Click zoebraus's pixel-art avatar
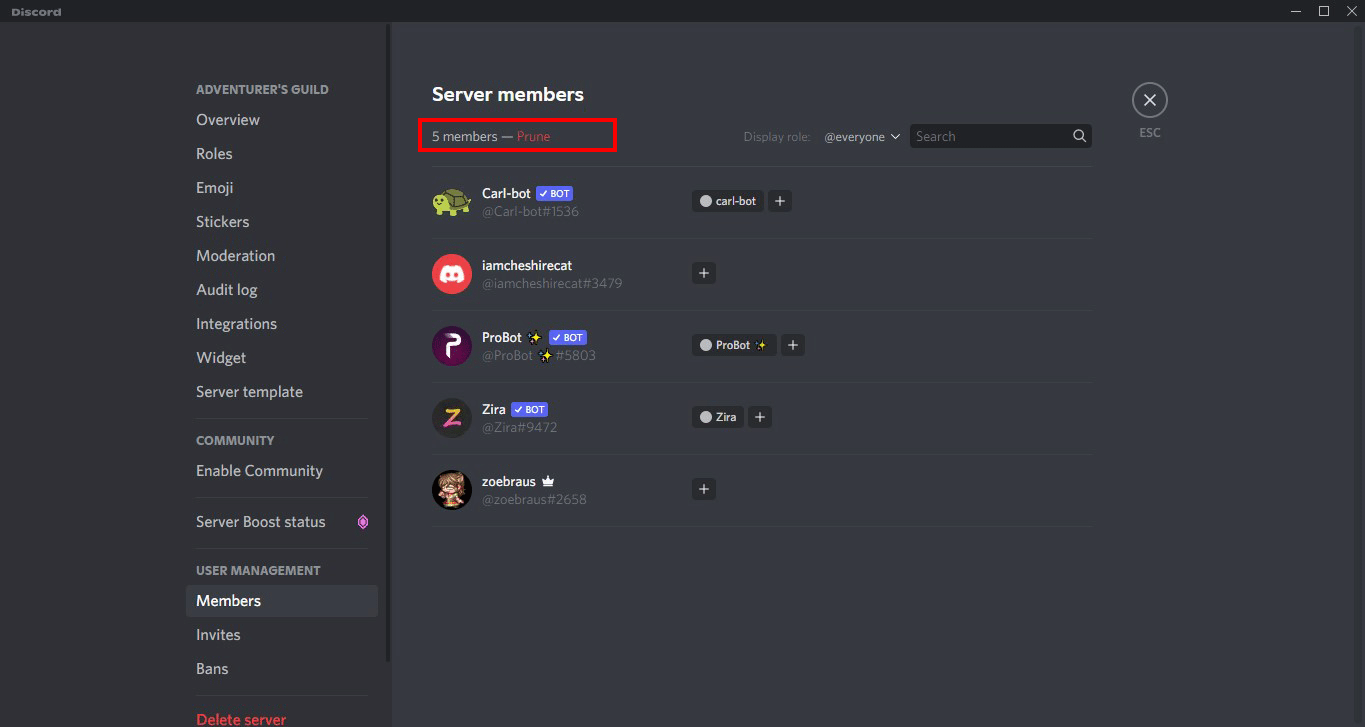The width and height of the screenshot is (1365, 727). click(x=452, y=490)
